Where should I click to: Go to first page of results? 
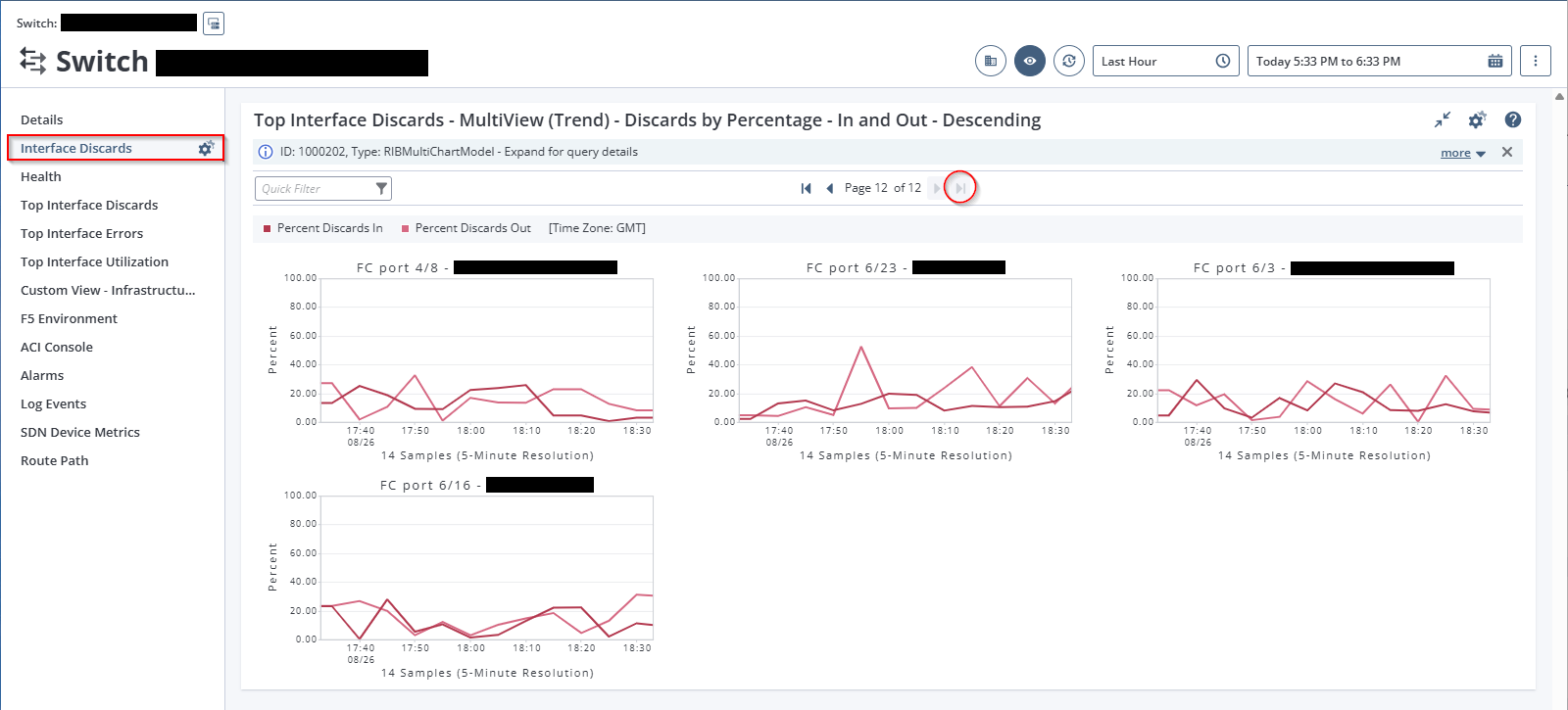[806, 188]
